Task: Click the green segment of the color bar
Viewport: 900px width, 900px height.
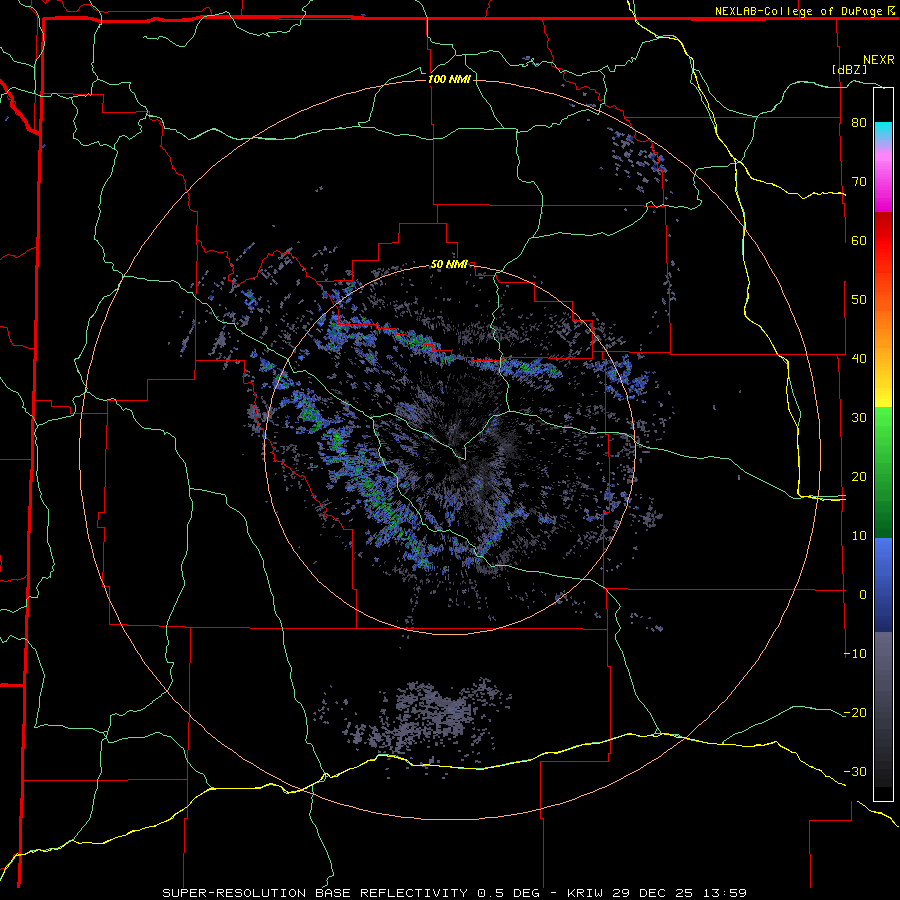Action: 883,472
